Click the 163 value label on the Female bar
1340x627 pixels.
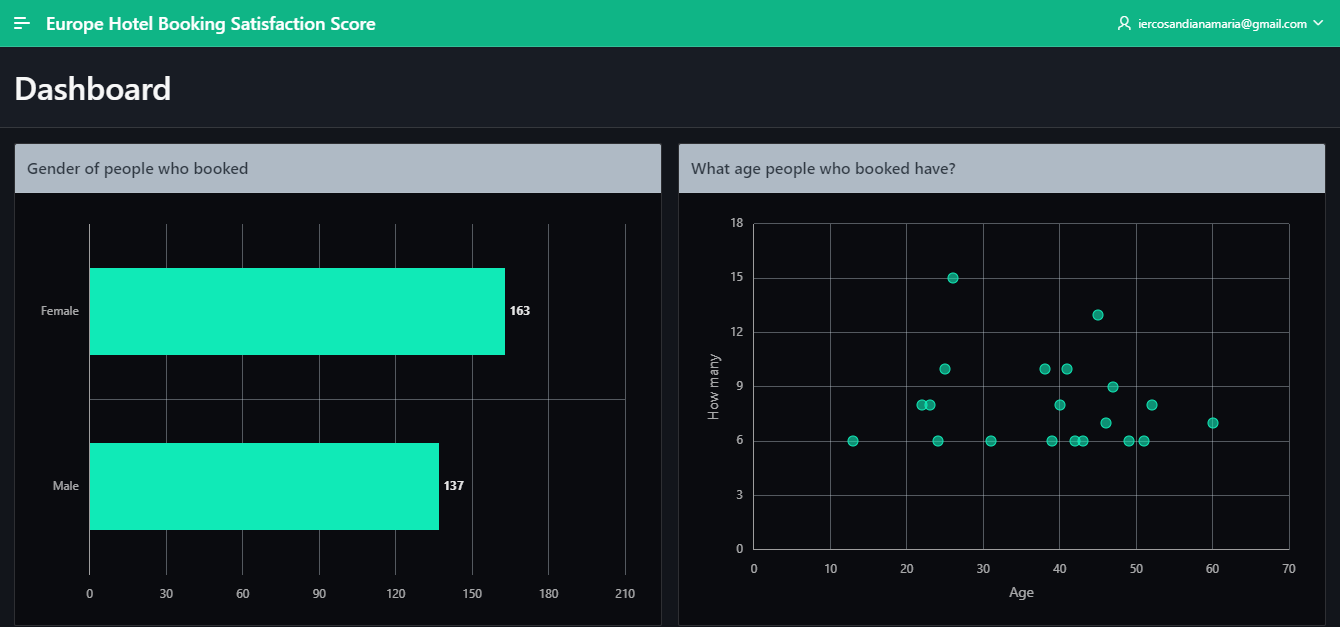click(520, 311)
